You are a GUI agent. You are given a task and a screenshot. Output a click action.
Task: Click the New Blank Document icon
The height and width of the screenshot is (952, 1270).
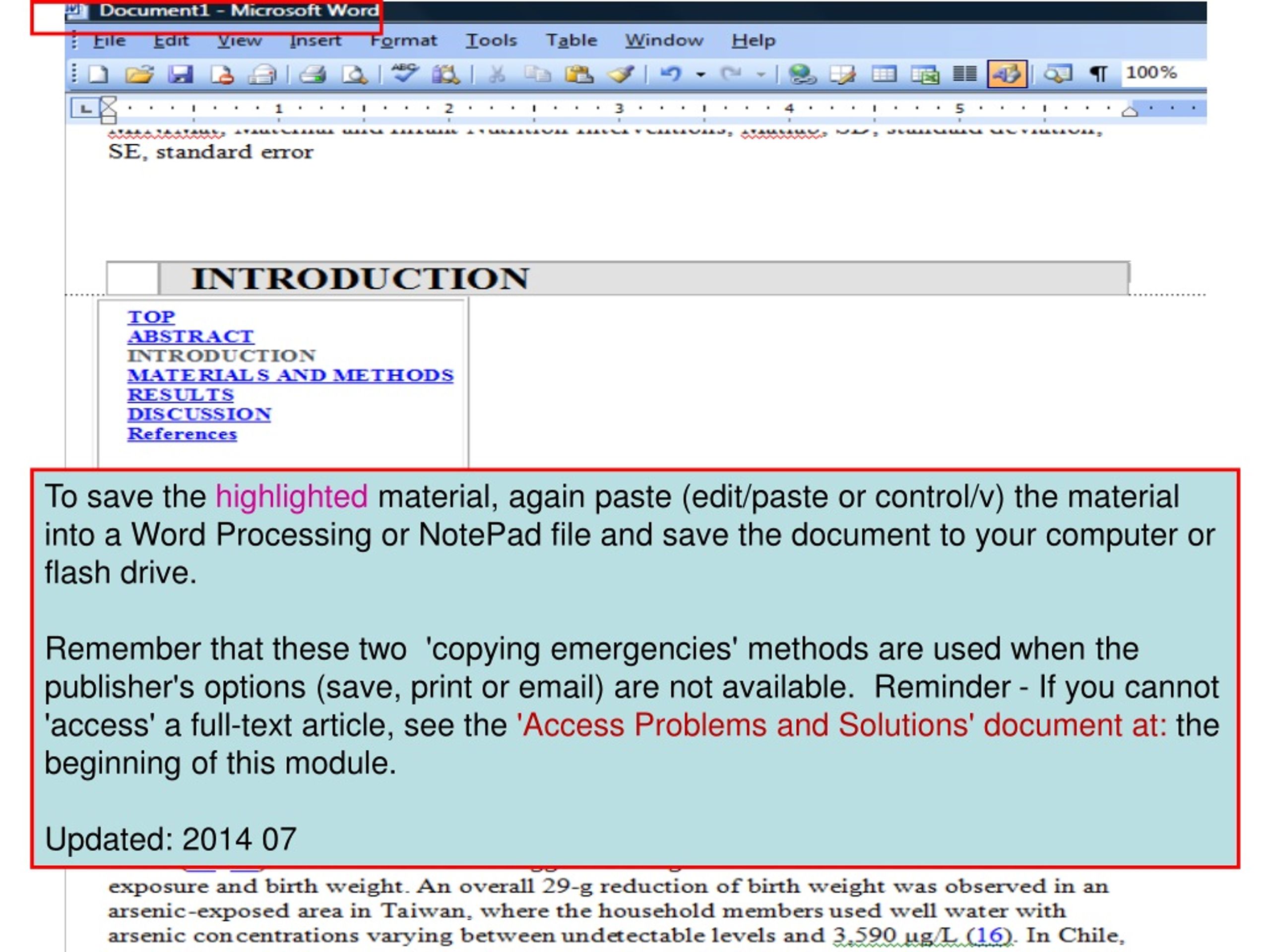[x=98, y=74]
